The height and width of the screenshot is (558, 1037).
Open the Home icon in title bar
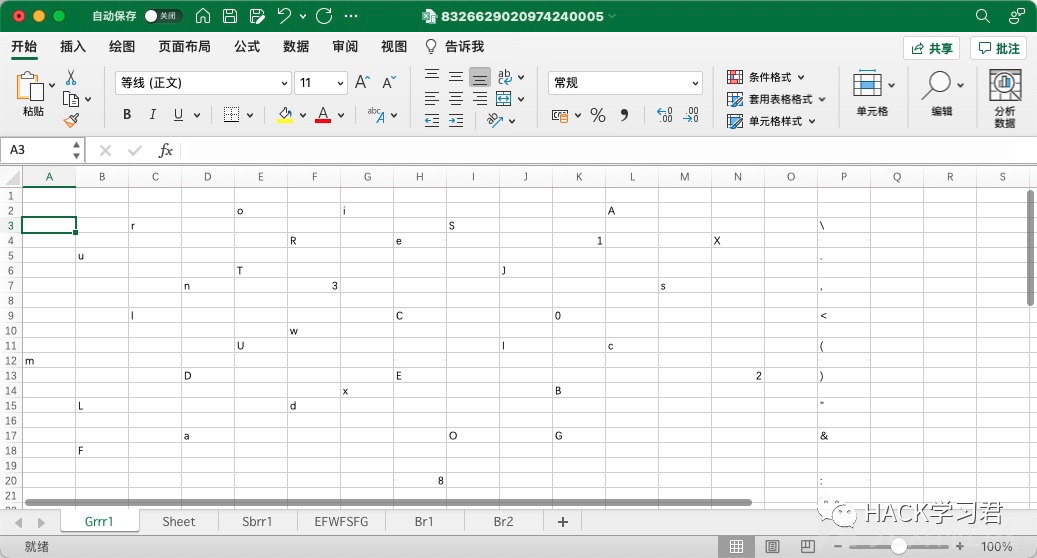pos(203,16)
